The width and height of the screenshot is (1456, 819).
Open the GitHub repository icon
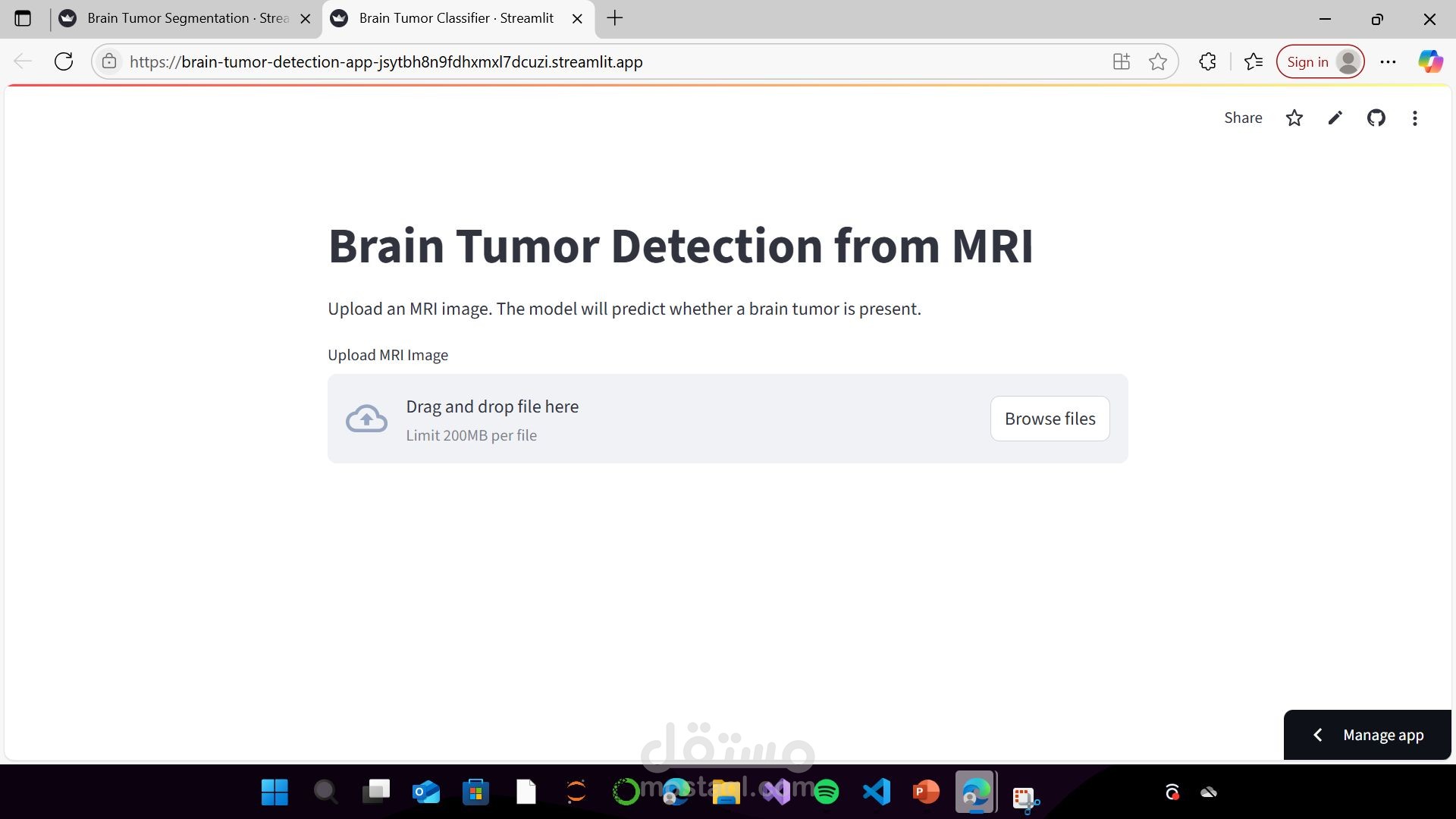coord(1376,118)
